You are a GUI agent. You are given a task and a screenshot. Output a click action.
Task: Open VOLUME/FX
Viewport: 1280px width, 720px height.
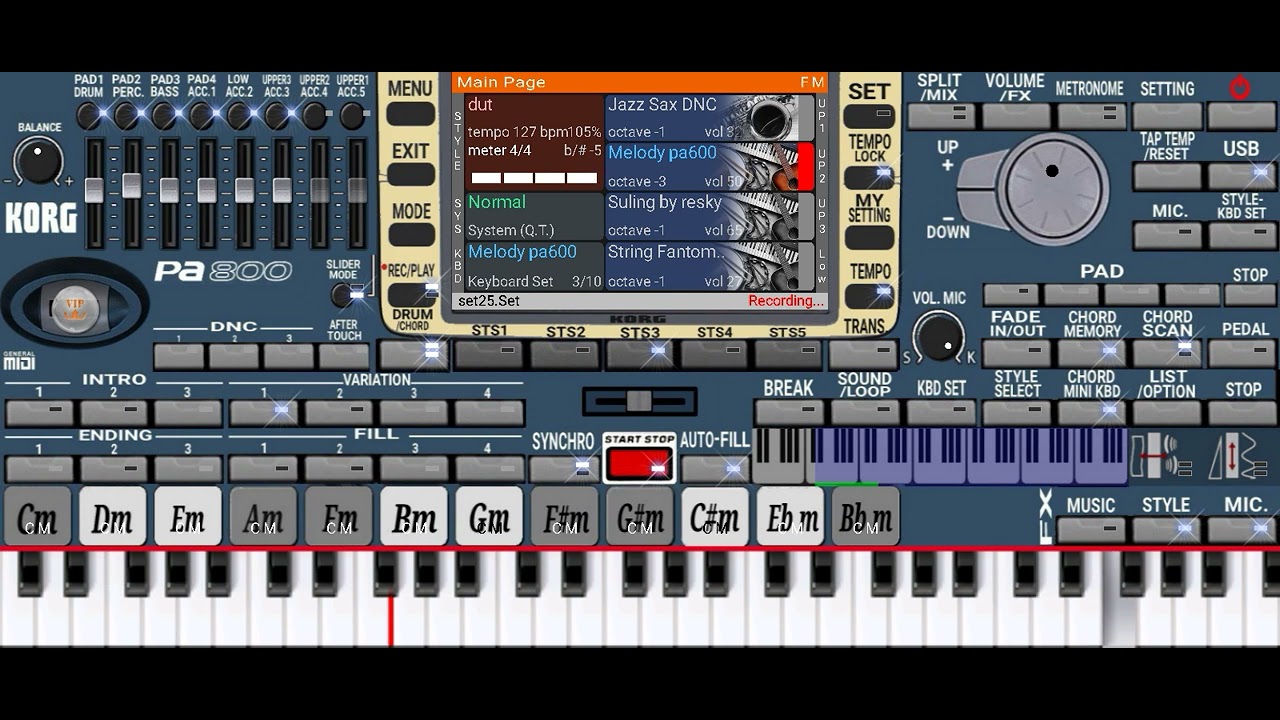1016,117
